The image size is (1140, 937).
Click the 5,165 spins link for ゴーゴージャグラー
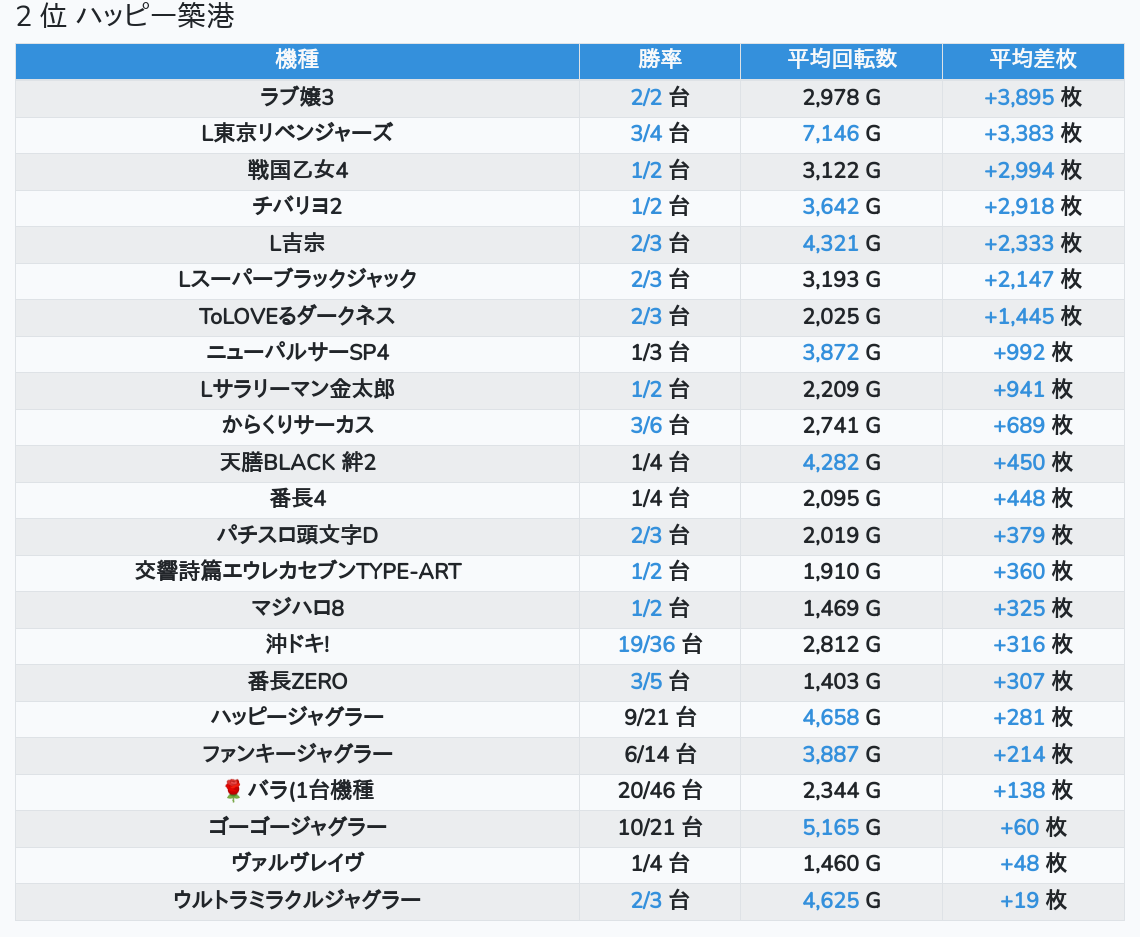pyautogui.click(x=830, y=828)
